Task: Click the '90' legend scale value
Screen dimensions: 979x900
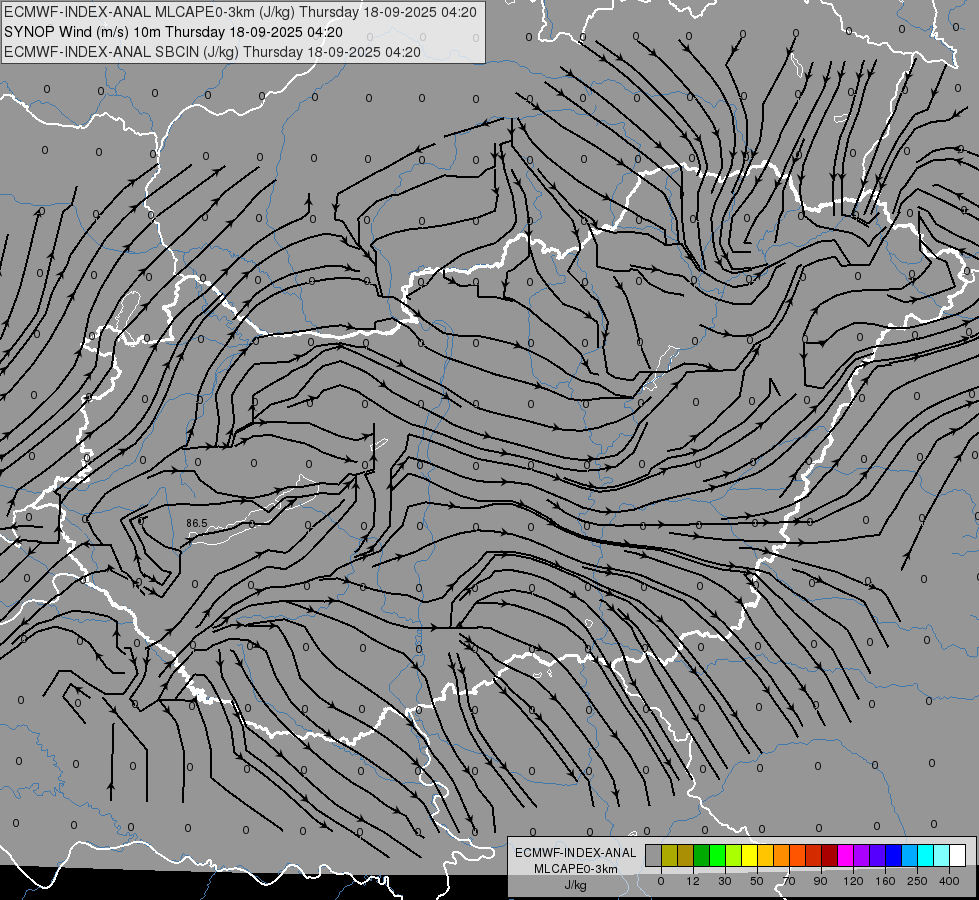Action: pos(820,881)
